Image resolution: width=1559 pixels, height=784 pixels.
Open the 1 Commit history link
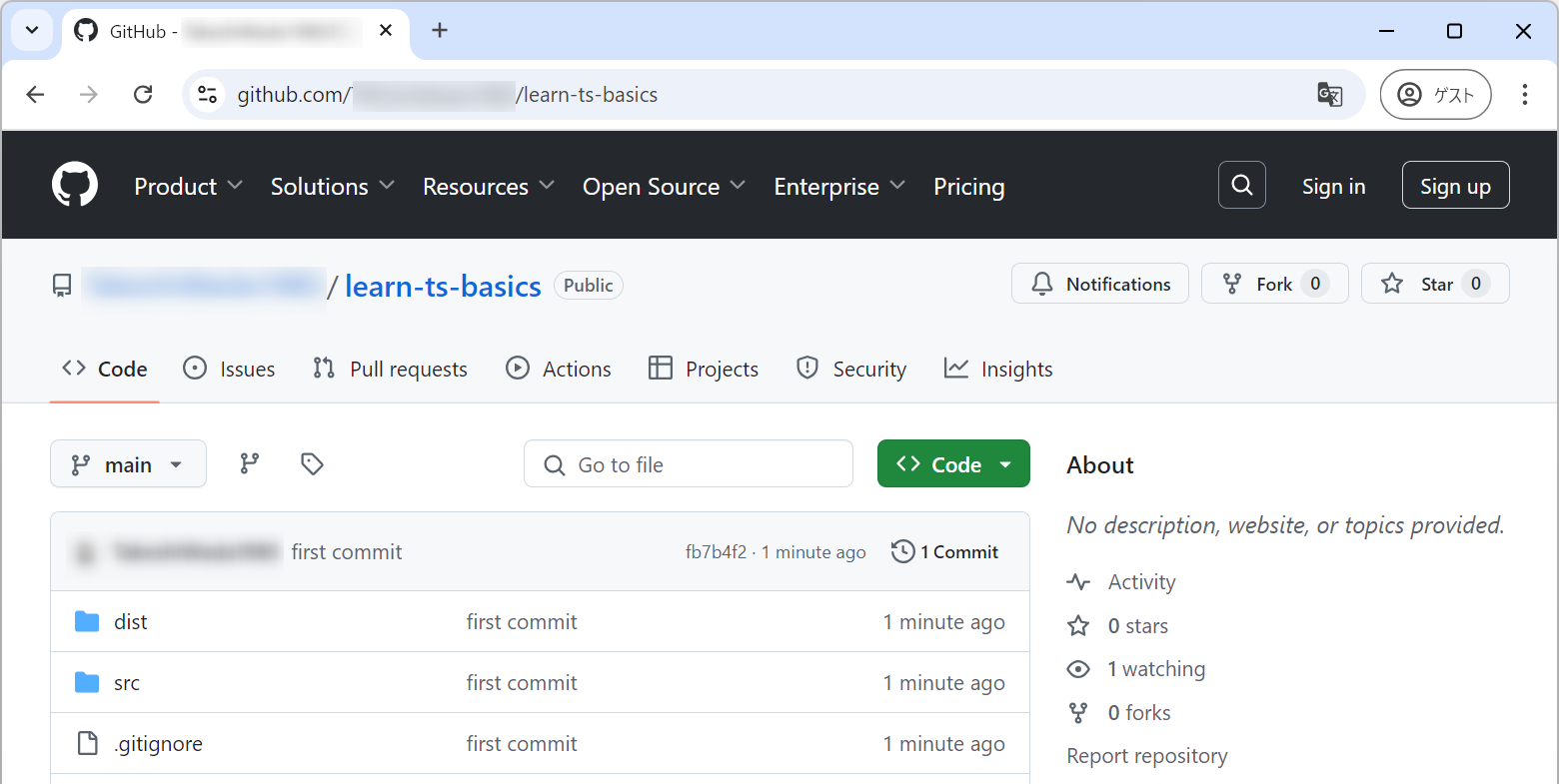(945, 552)
